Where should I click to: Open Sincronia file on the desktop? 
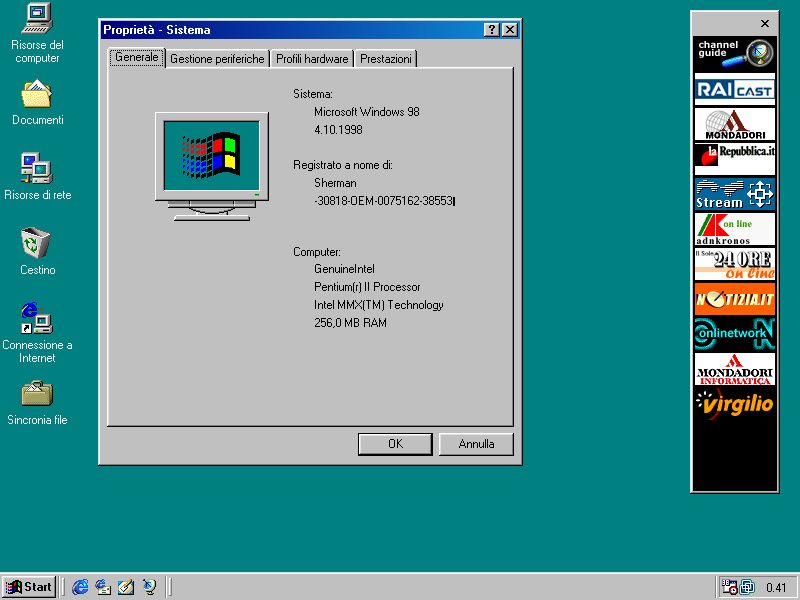pyautogui.click(x=37, y=395)
